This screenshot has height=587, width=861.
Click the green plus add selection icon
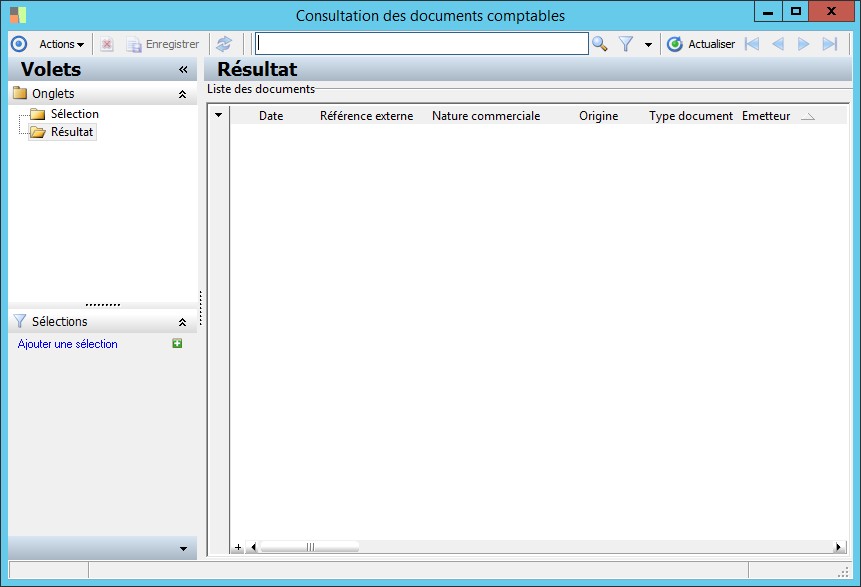pos(177,343)
